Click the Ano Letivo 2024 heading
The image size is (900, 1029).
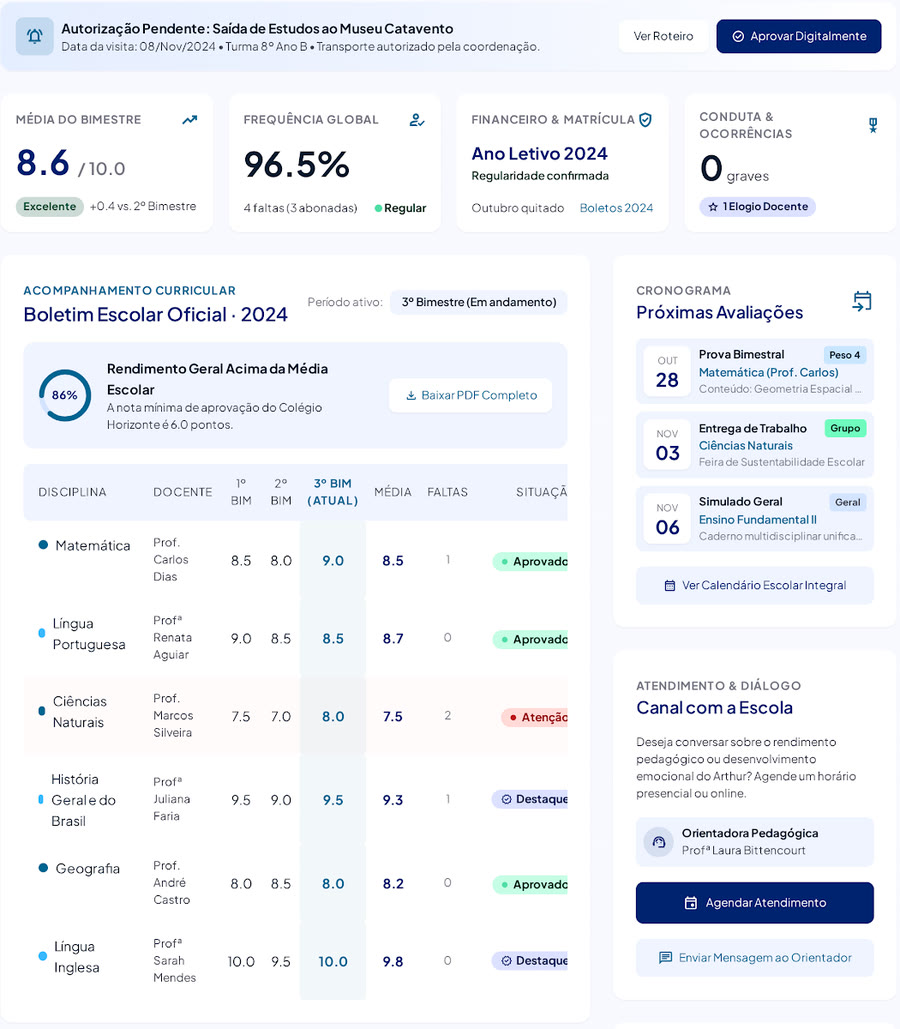pos(540,154)
